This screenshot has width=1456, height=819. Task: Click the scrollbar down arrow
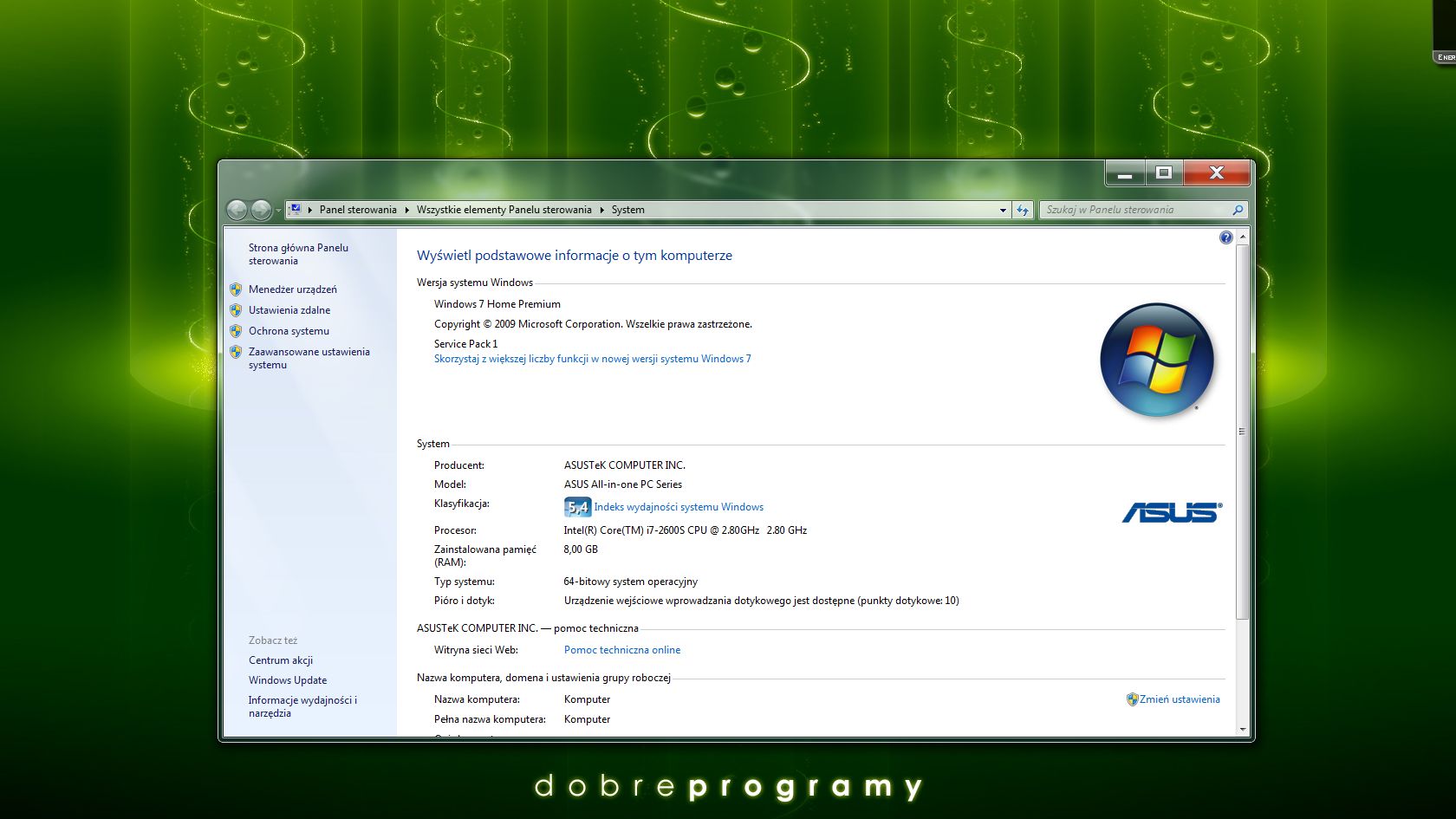click(1243, 730)
